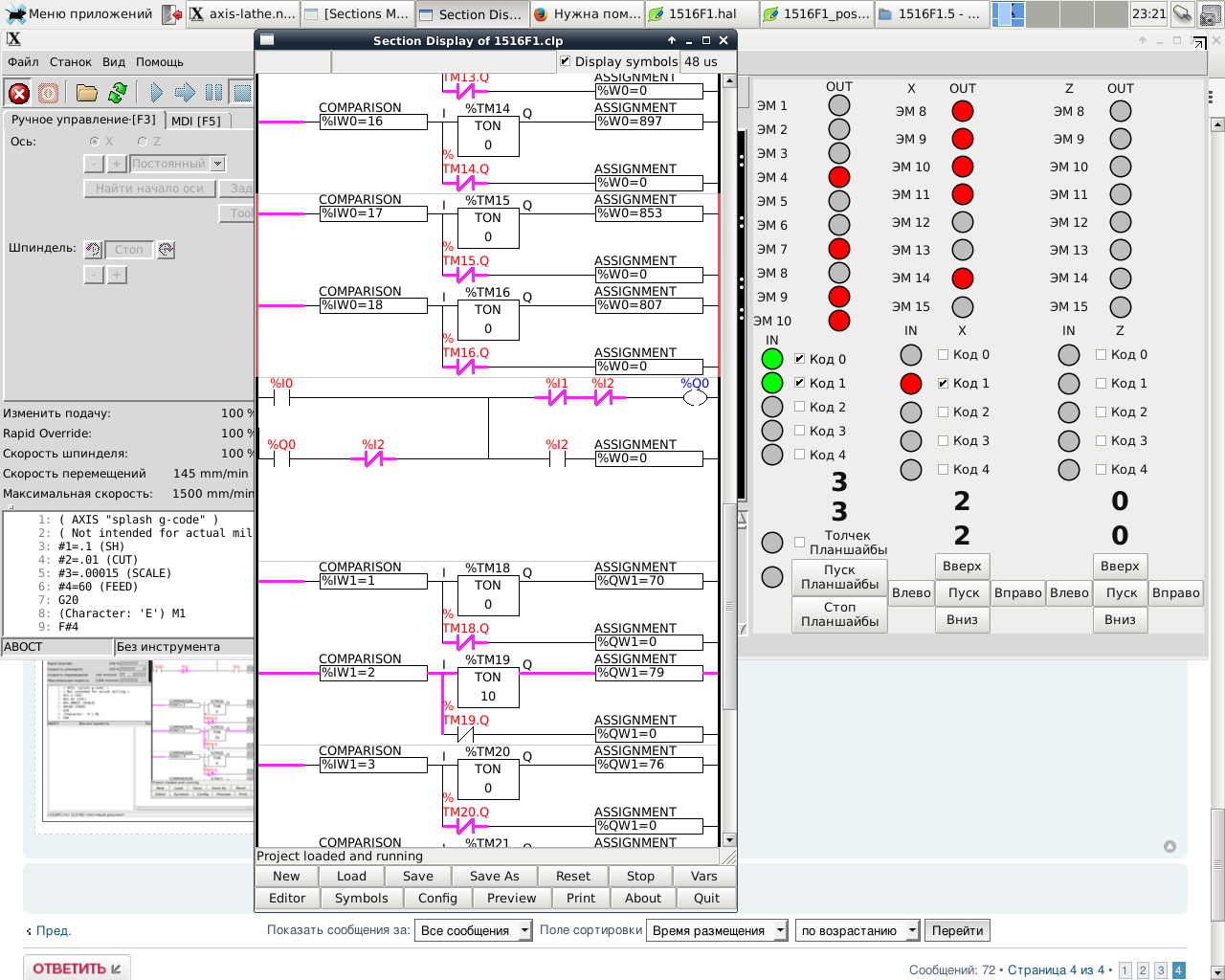Click the Вправо button in the Z column
Viewport: 1225px width, 980px height.
pyautogui.click(x=1175, y=592)
